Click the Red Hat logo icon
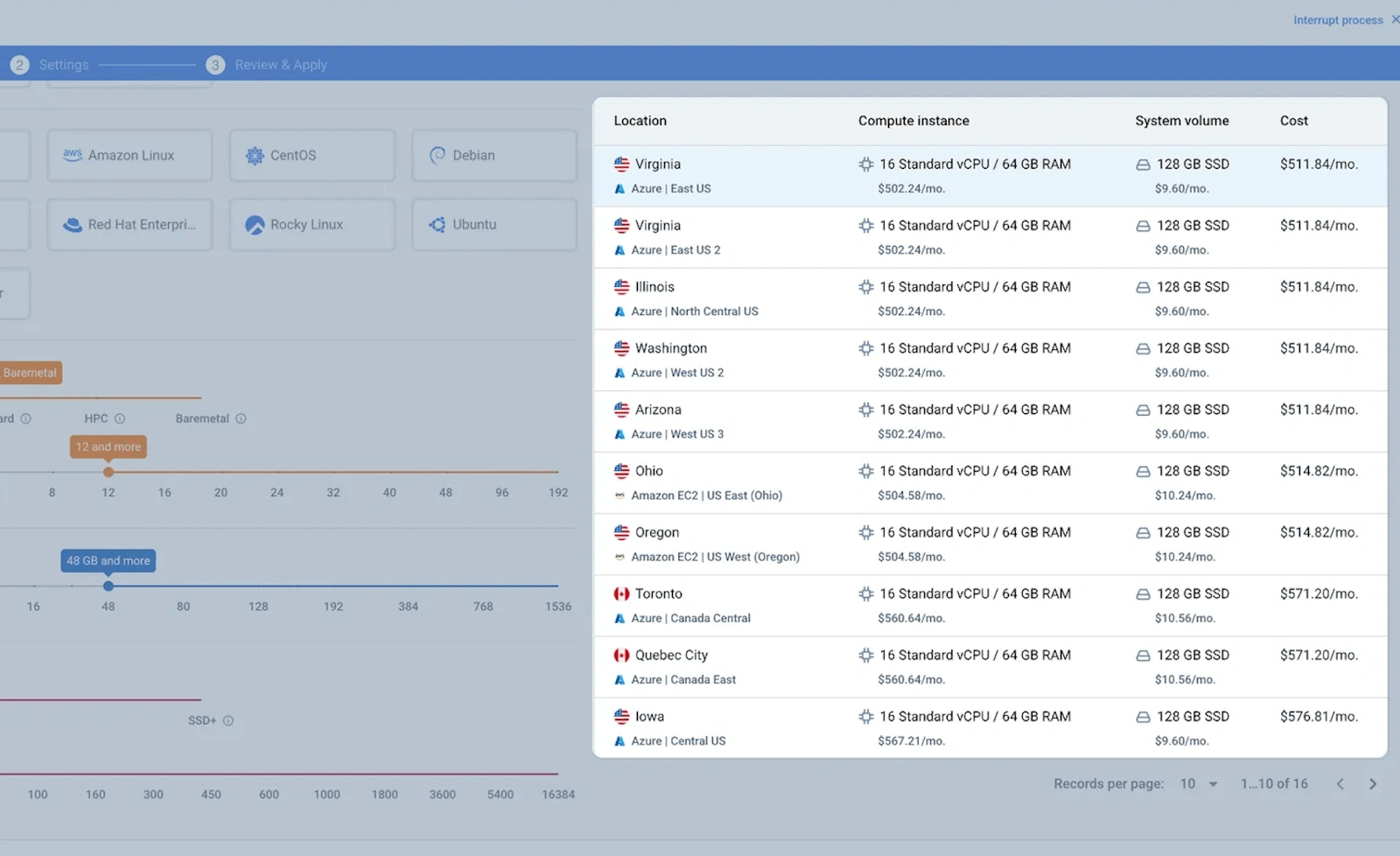 click(73, 225)
